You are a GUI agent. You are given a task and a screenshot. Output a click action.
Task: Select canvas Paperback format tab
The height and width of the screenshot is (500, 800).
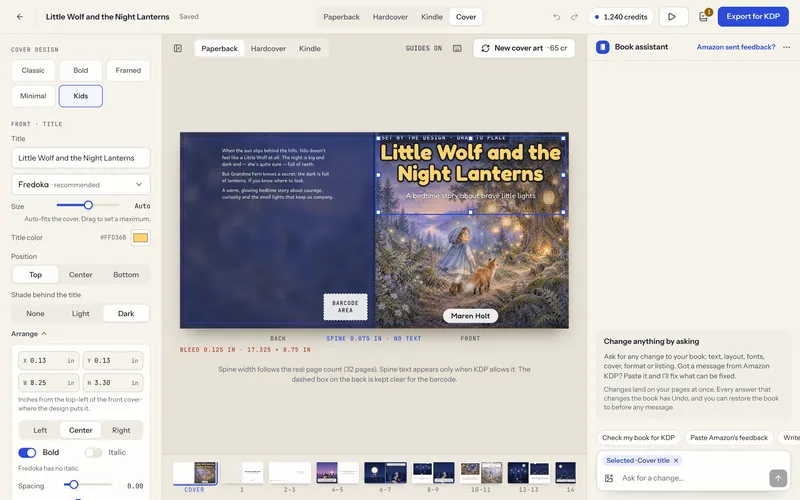[x=219, y=48]
